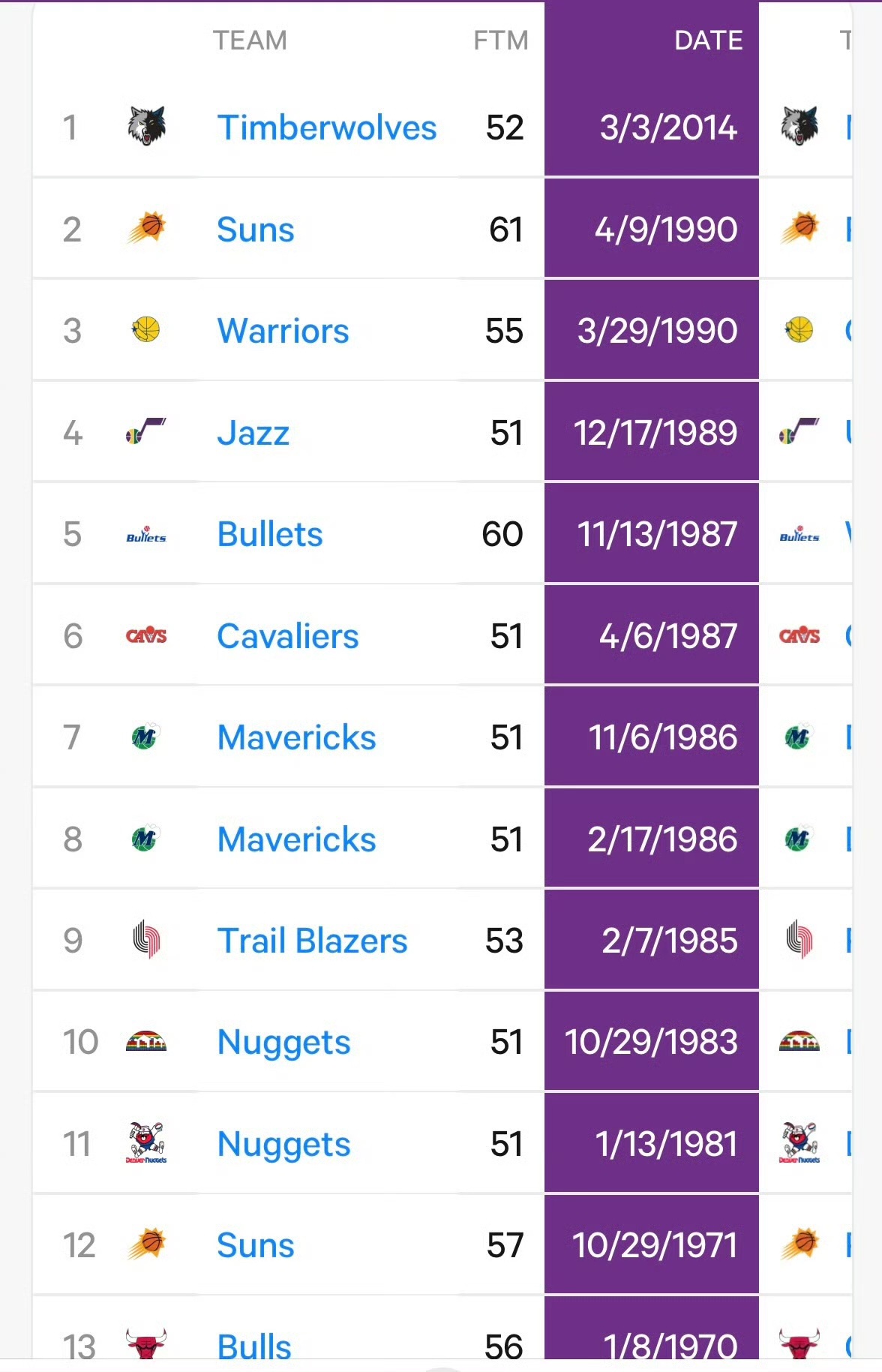Image resolution: width=882 pixels, height=1372 pixels.
Task: Click the Timberwolves logo in row 1
Action: click(x=146, y=126)
